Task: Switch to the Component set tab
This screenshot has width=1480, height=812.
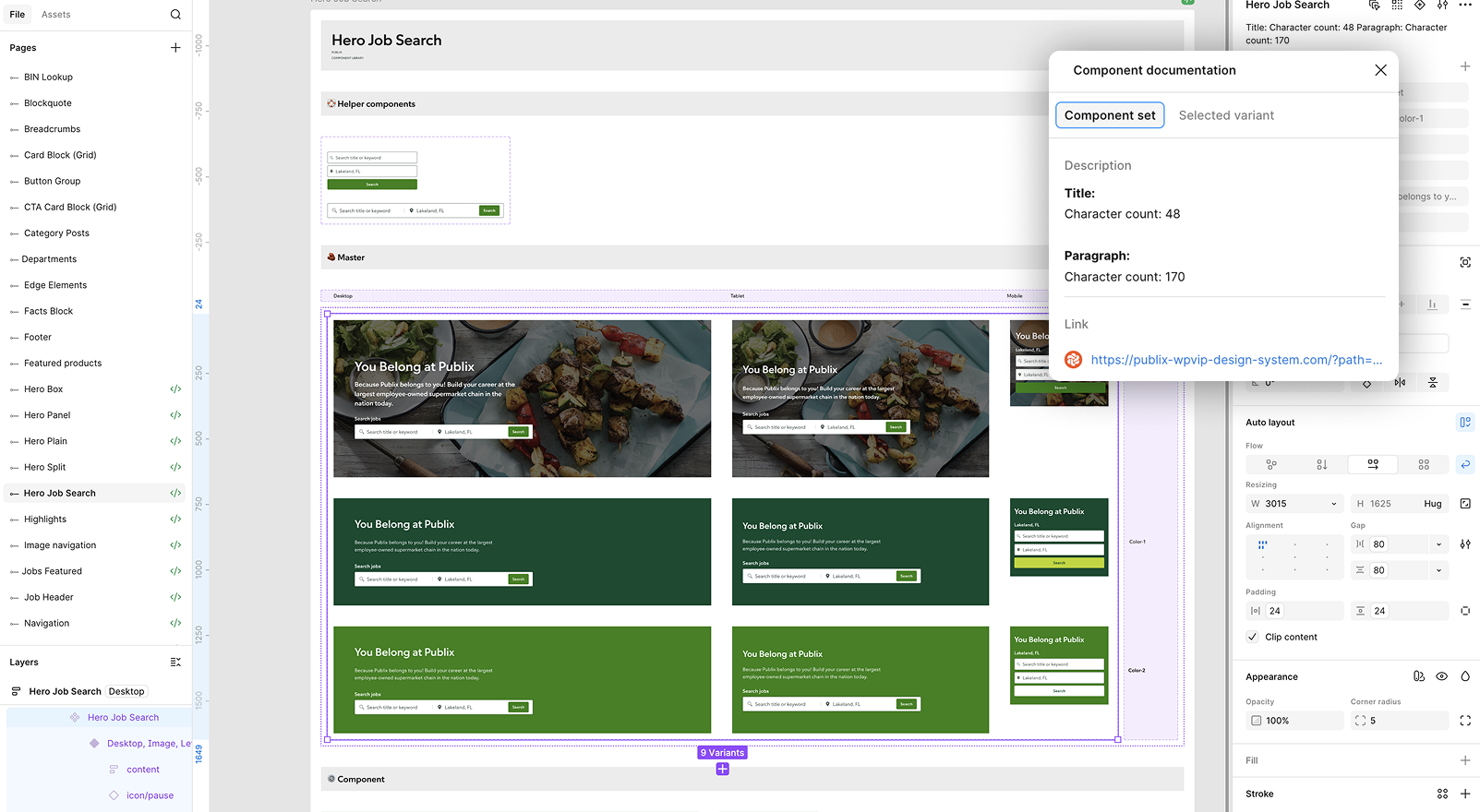Action: tap(1110, 115)
